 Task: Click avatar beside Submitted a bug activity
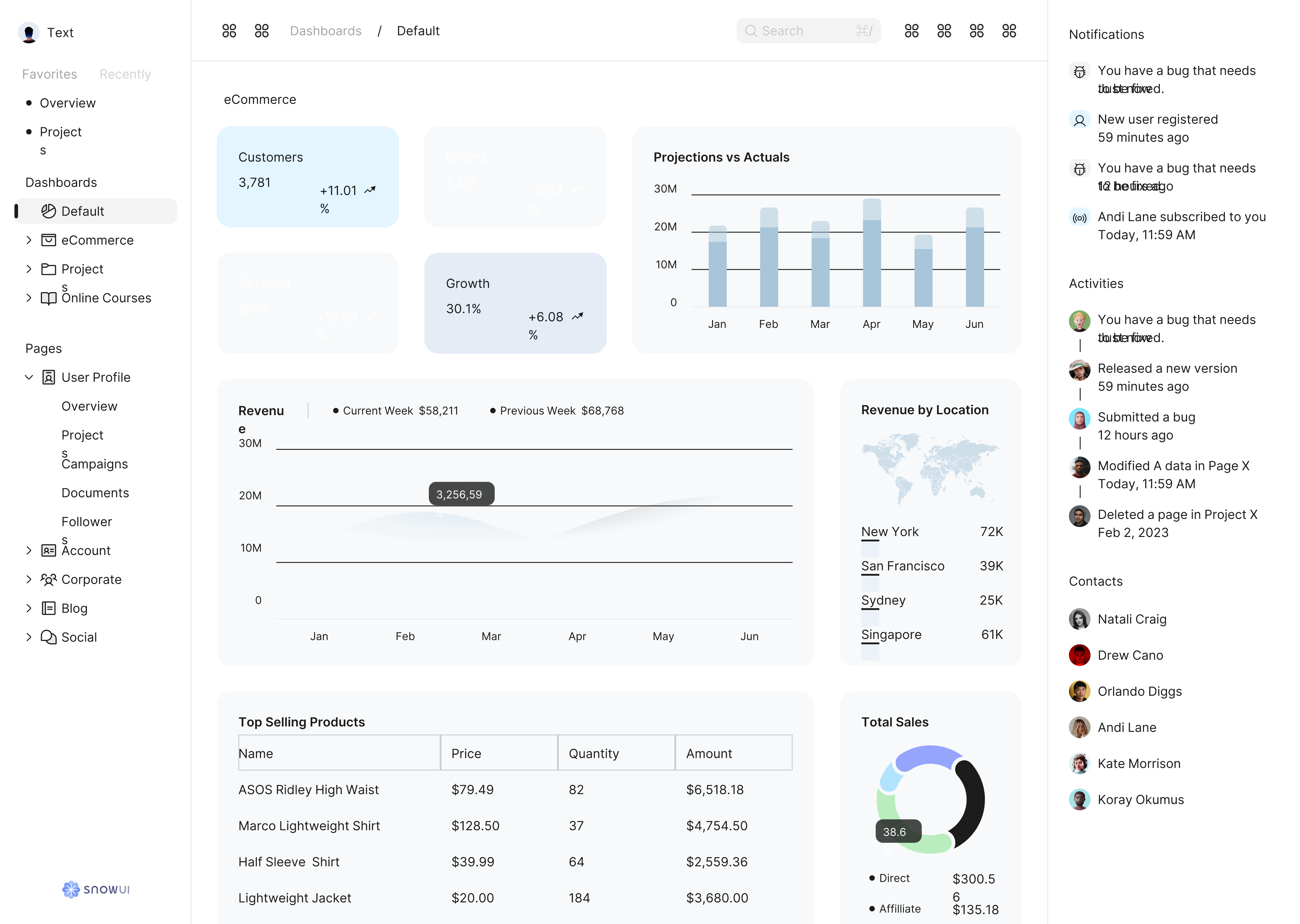coord(1079,419)
